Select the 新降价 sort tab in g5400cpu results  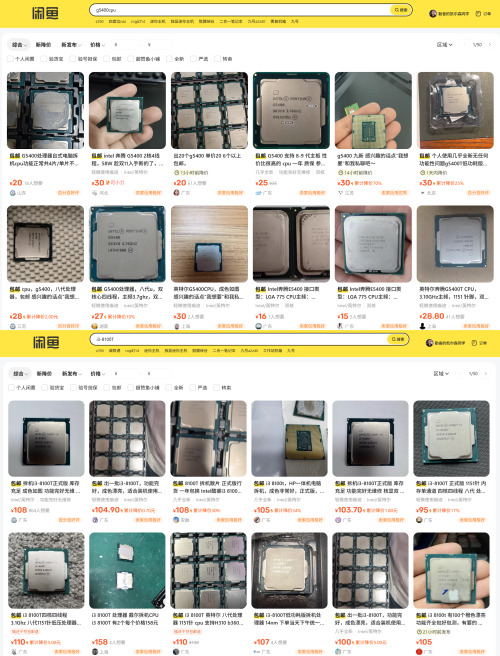tap(44, 45)
